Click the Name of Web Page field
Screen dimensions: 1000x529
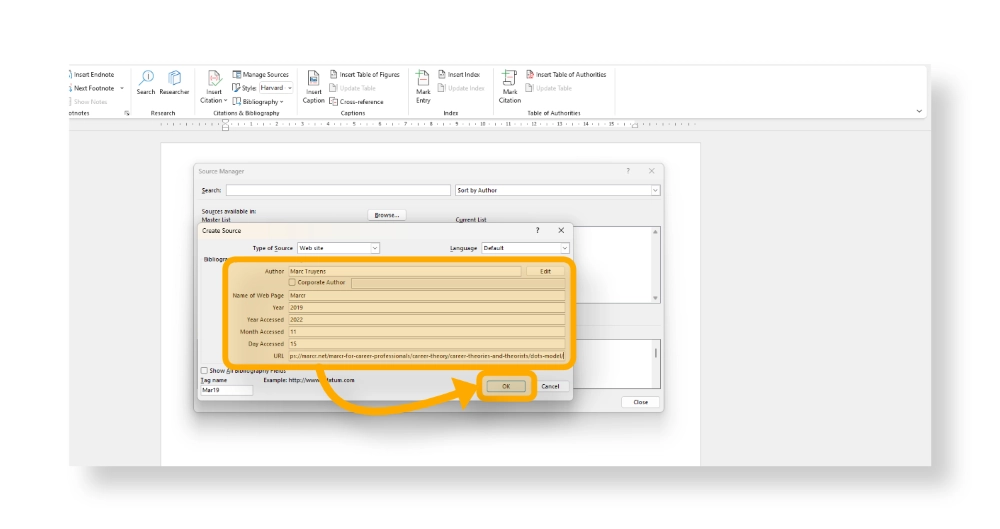pyautogui.click(x=426, y=295)
